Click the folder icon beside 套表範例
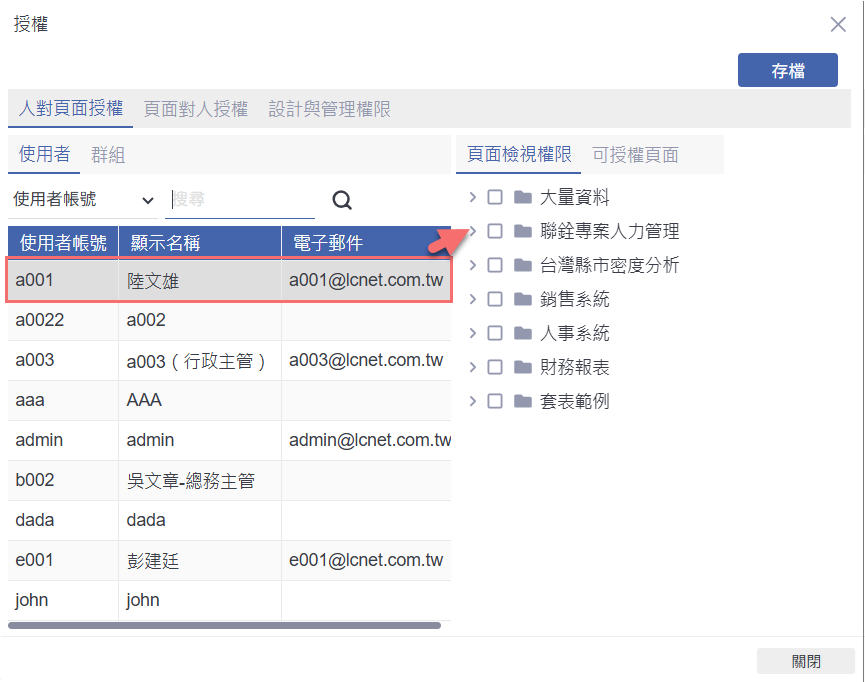 [522, 401]
